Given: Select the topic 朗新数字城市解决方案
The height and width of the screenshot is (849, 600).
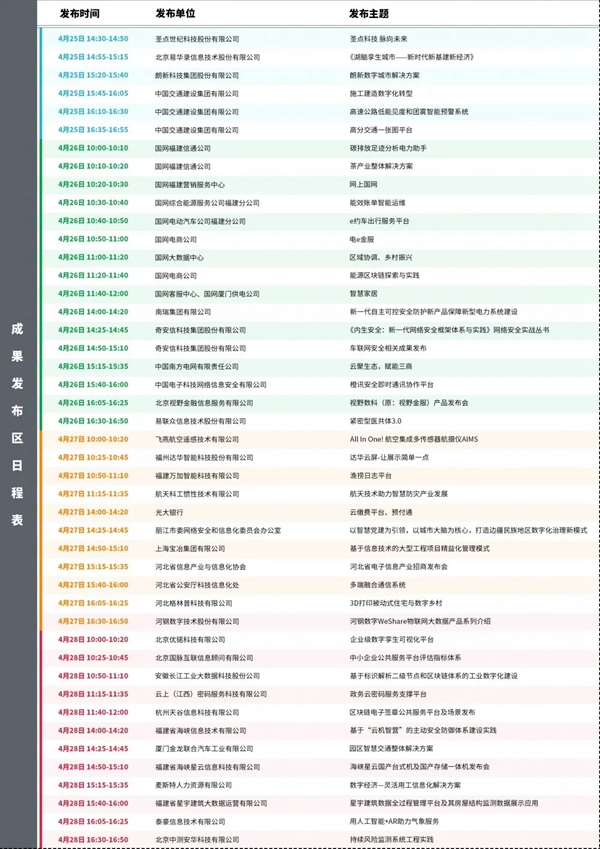Looking at the screenshot, I should [x=387, y=75].
